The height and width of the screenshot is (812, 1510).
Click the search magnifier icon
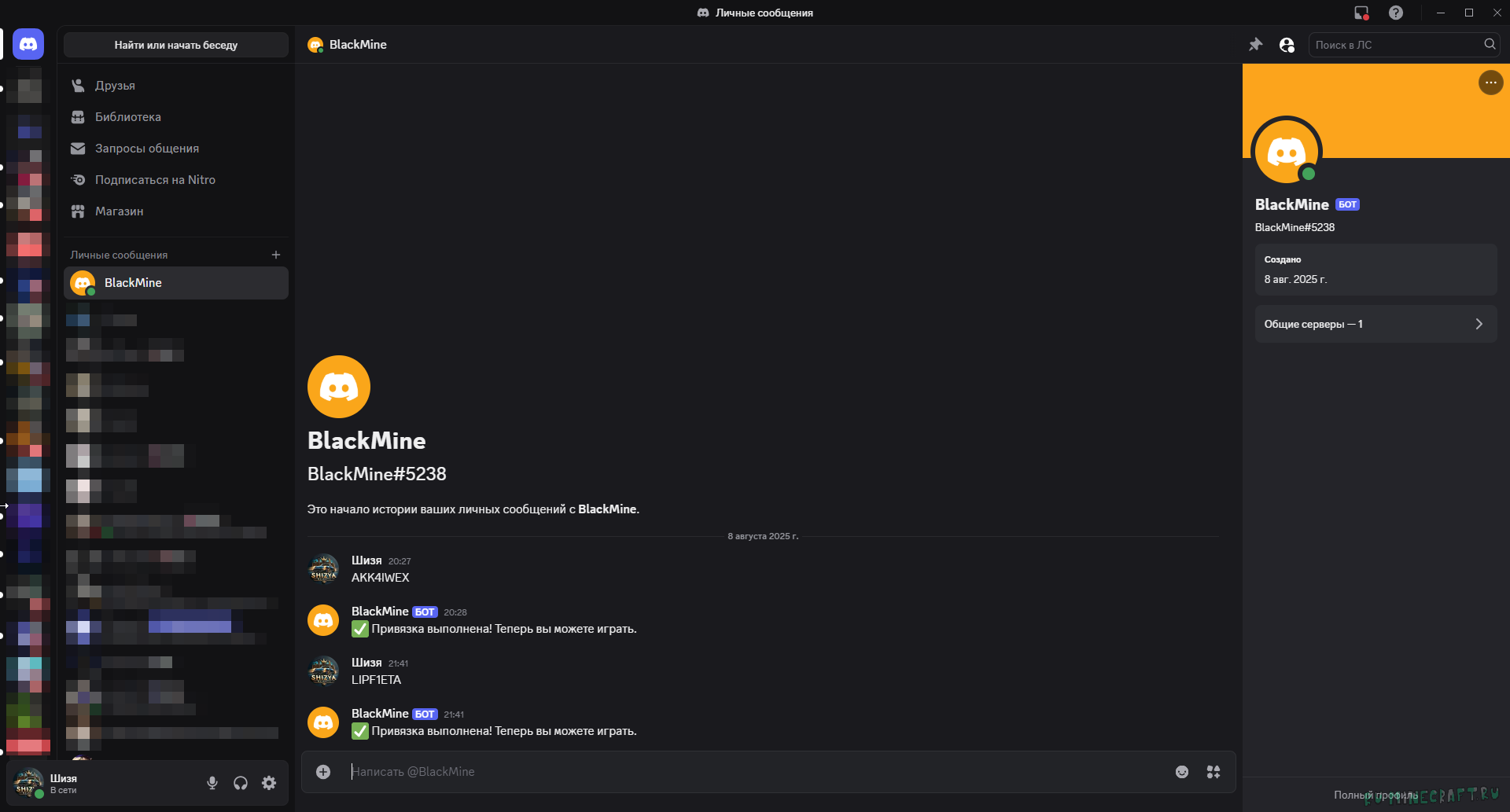1490,45
